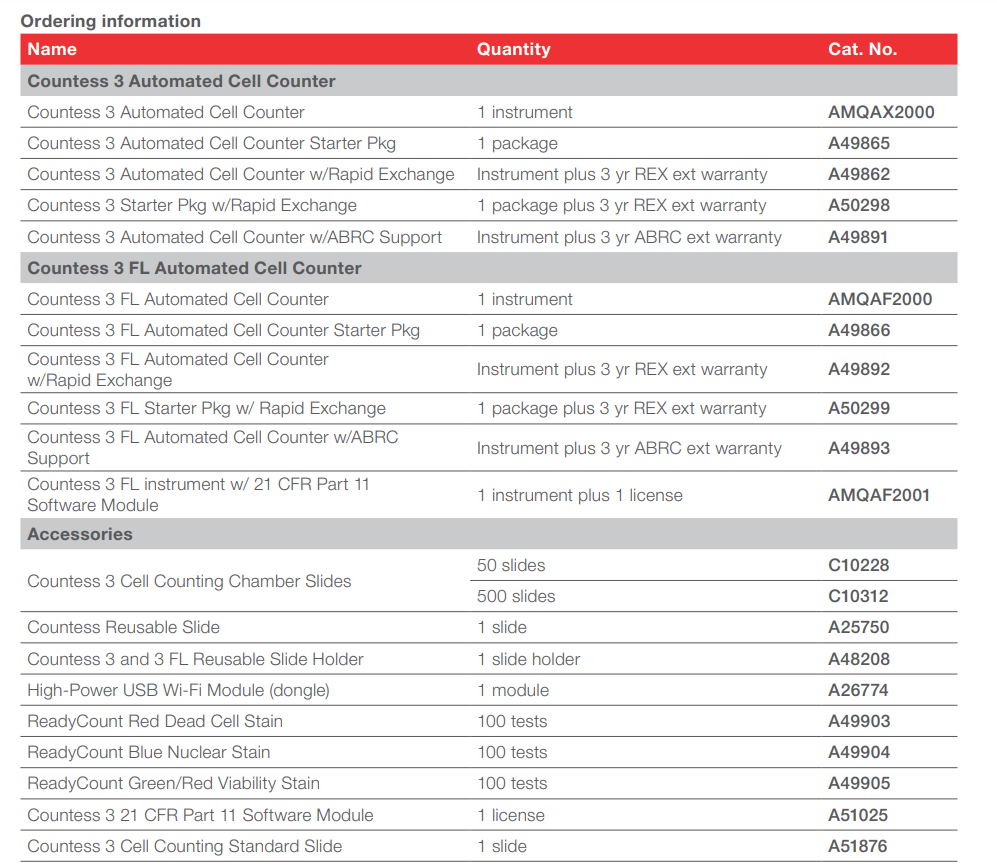Viewport: 997px width, 866px height.
Task: Click catalog number "C10228"
Action: pyautogui.click(x=858, y=565)
